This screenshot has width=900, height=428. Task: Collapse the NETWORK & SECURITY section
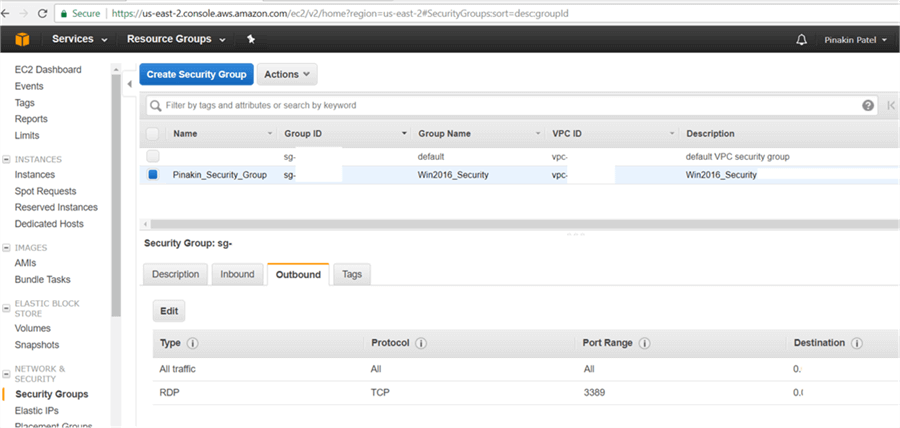6,374
